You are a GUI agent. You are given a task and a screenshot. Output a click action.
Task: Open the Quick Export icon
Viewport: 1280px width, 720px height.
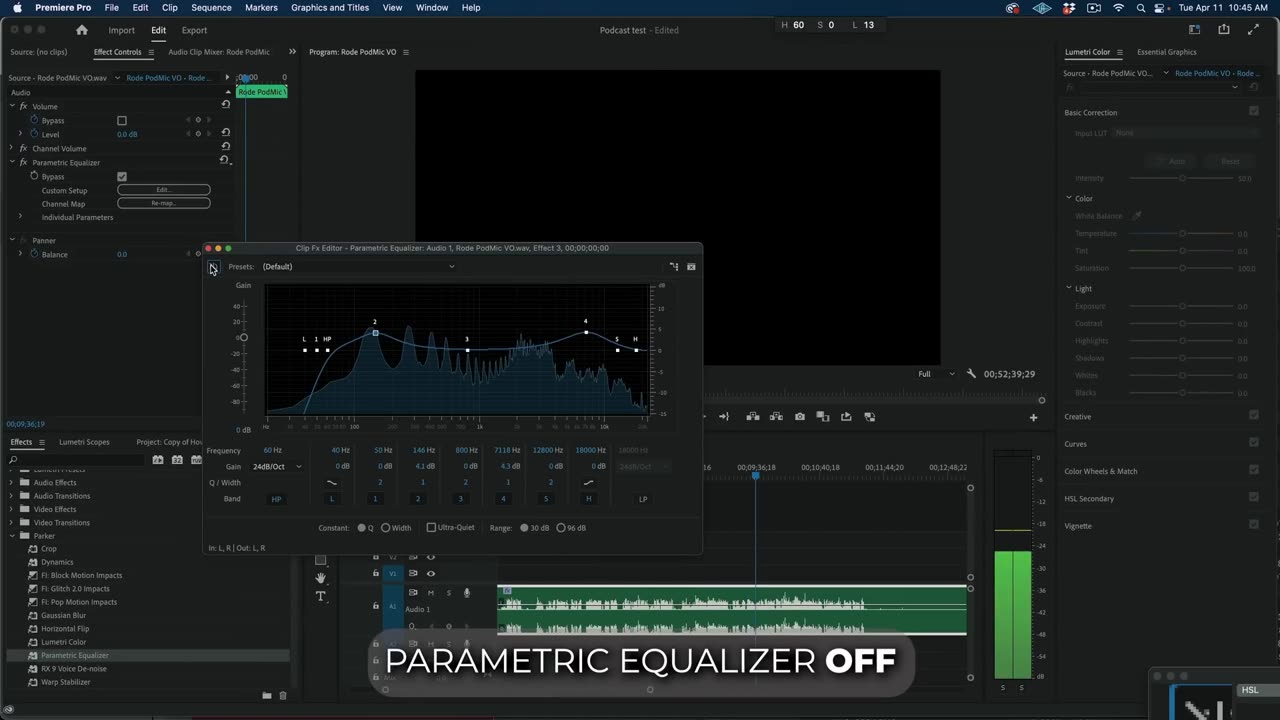(1224, 30)
